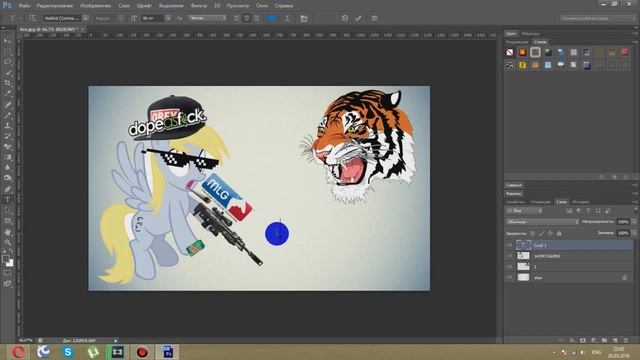This screenshot has height=360, width=640.
Task: Select the Dodge tool
Action: [x=7, y=178]
